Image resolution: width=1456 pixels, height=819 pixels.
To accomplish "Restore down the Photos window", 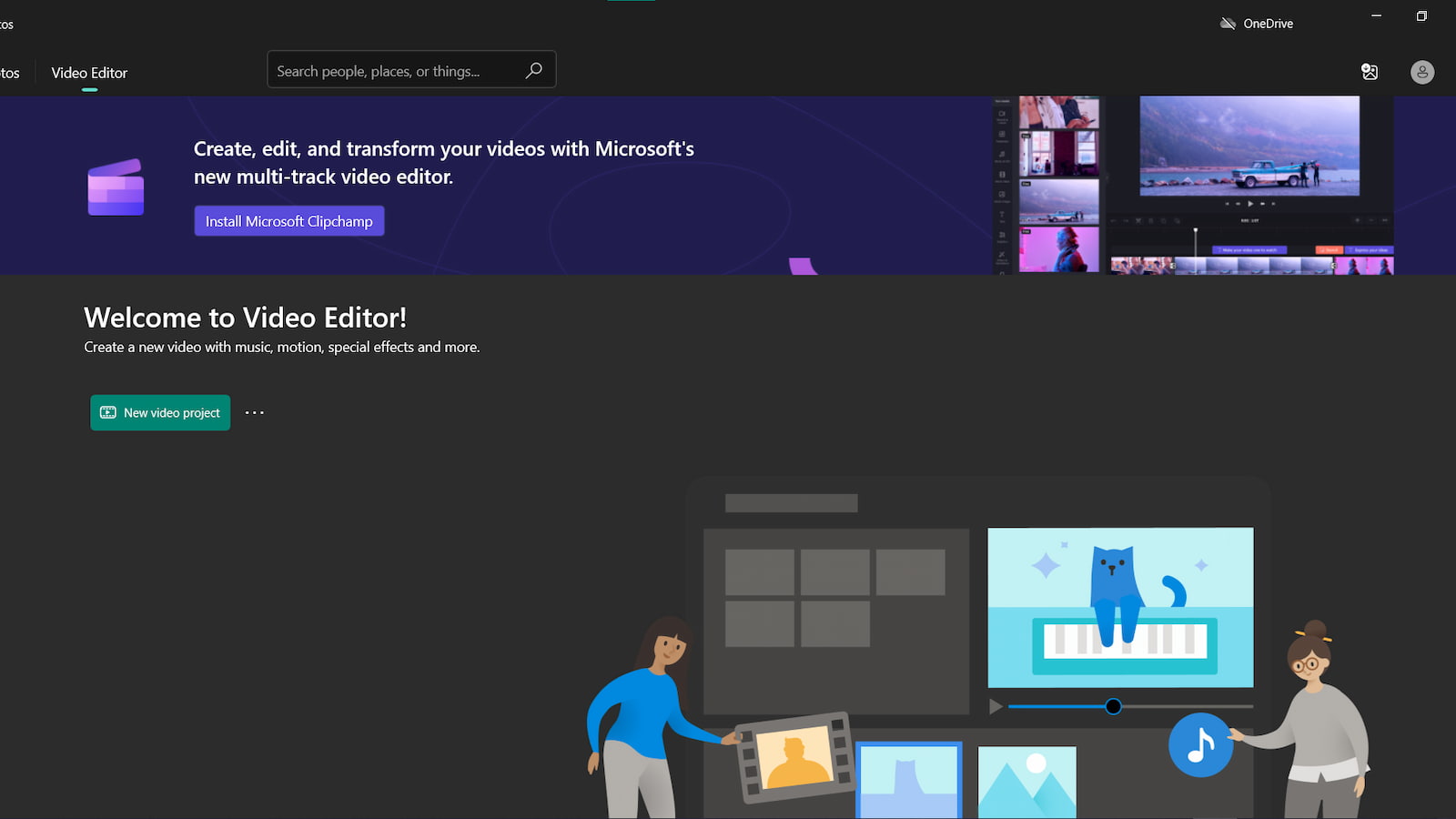I will [1421, 15].
